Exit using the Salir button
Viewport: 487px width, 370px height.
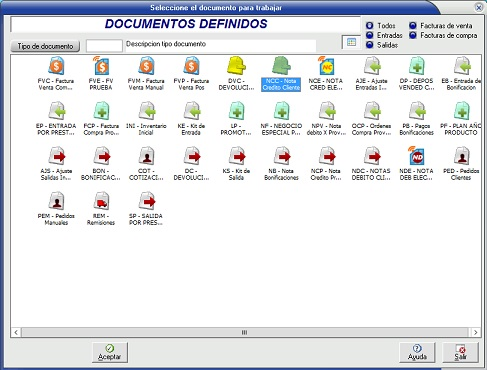460,353
